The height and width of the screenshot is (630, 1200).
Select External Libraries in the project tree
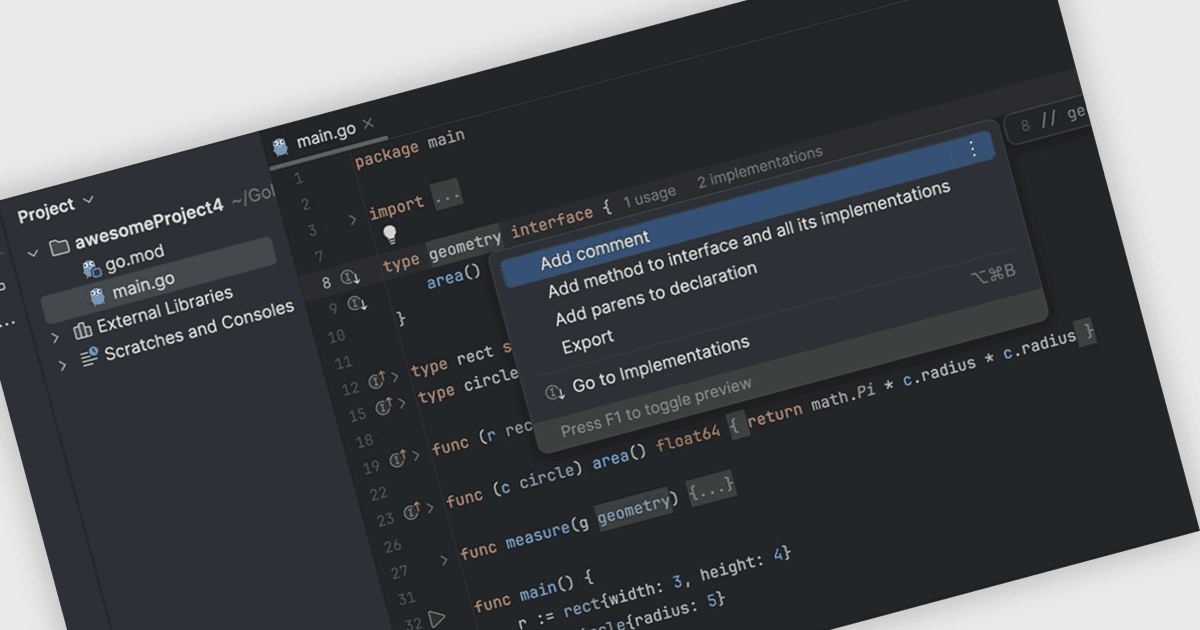coord(165,309)
